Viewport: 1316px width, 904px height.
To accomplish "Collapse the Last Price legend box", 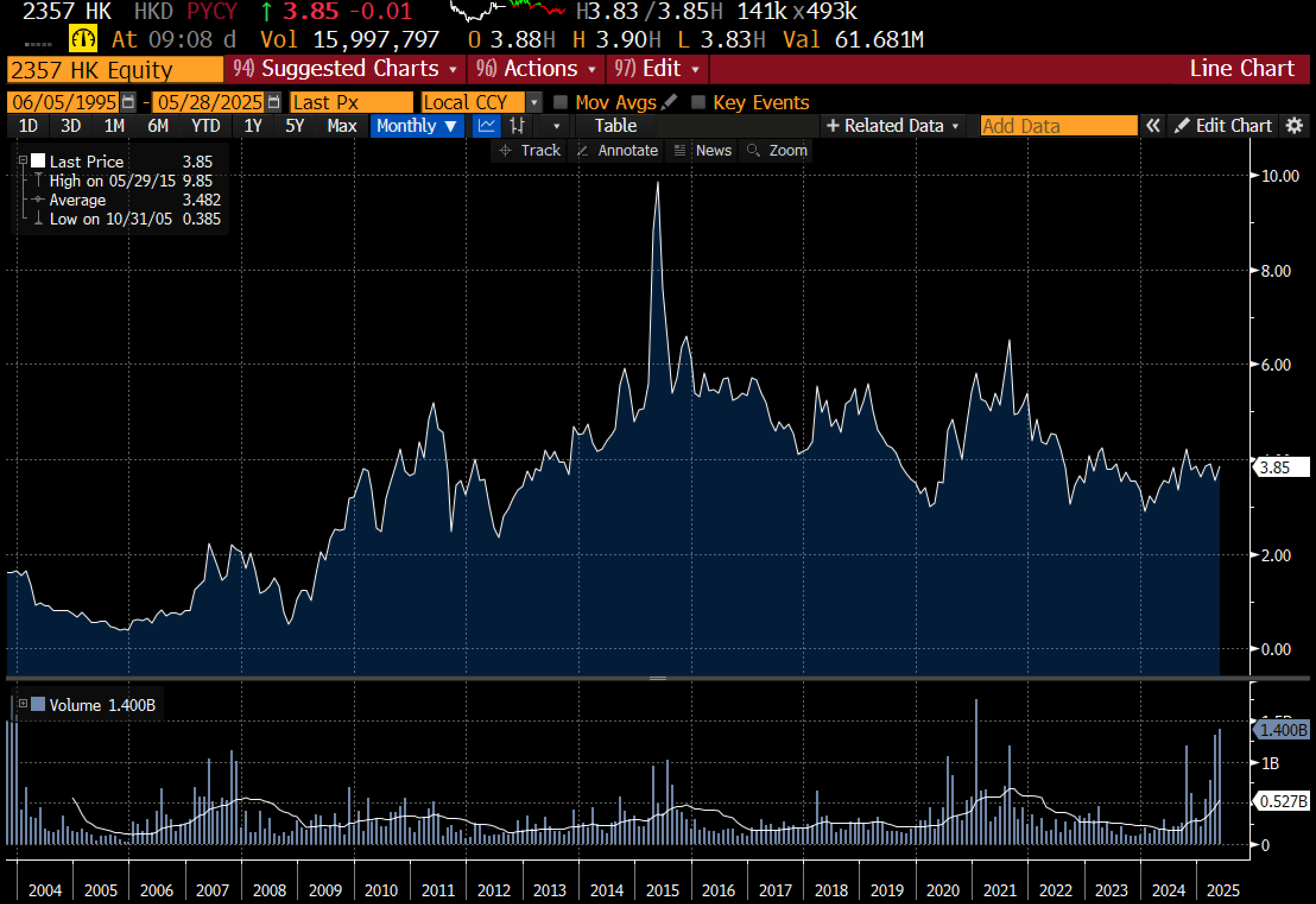I will tap(23, 160).
